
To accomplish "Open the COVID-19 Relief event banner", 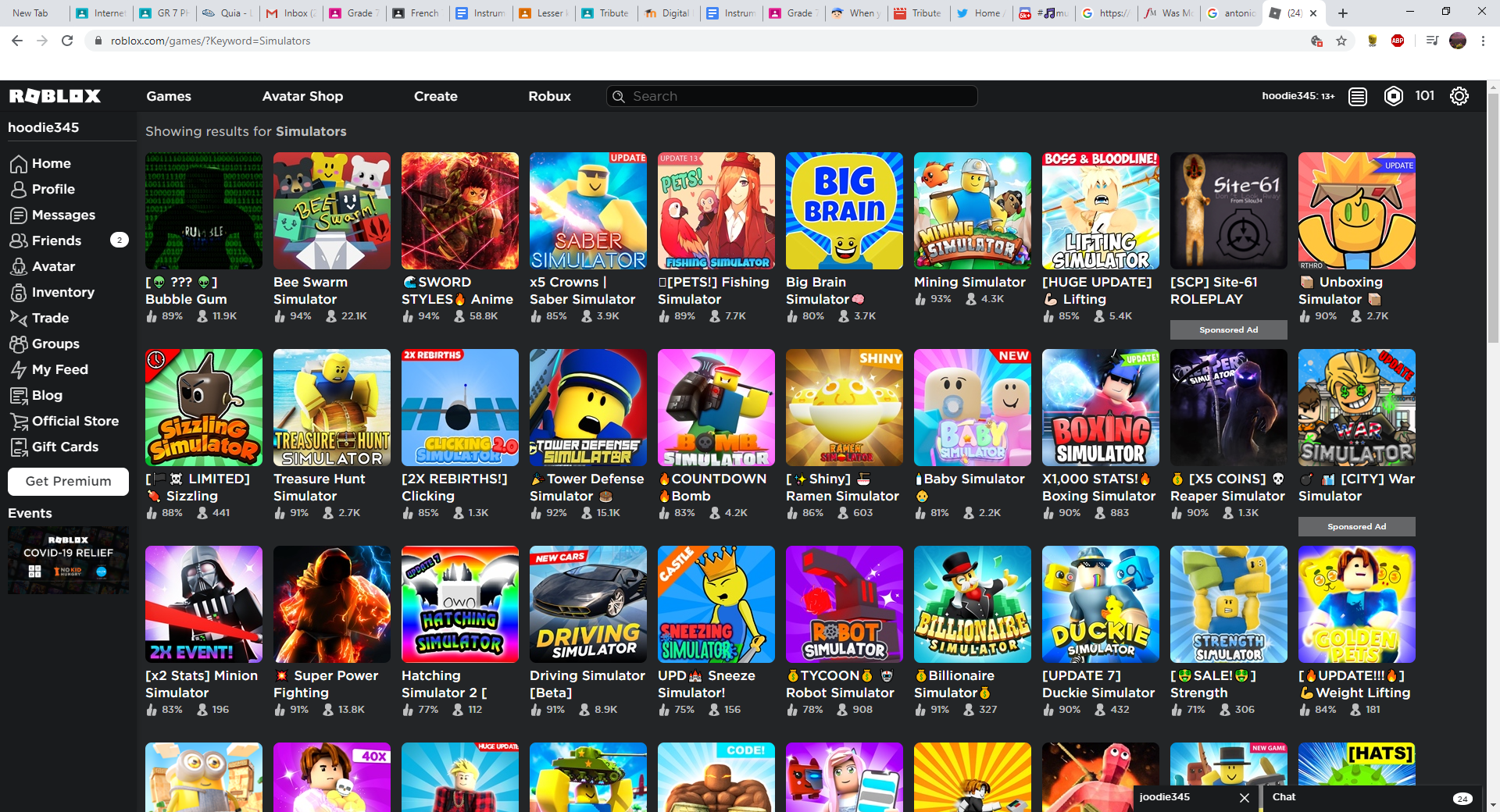I will tap(68, 560).
